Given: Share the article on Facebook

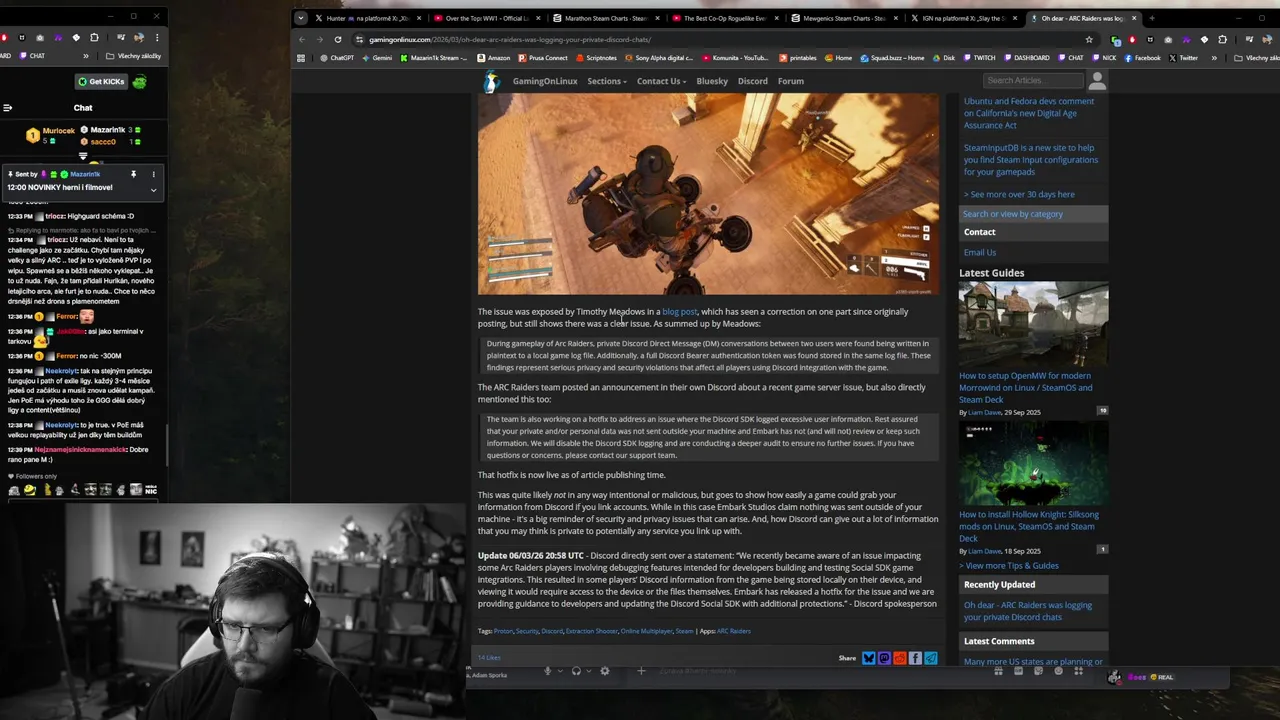Looking at the screenshot, I should click(915, 658).
